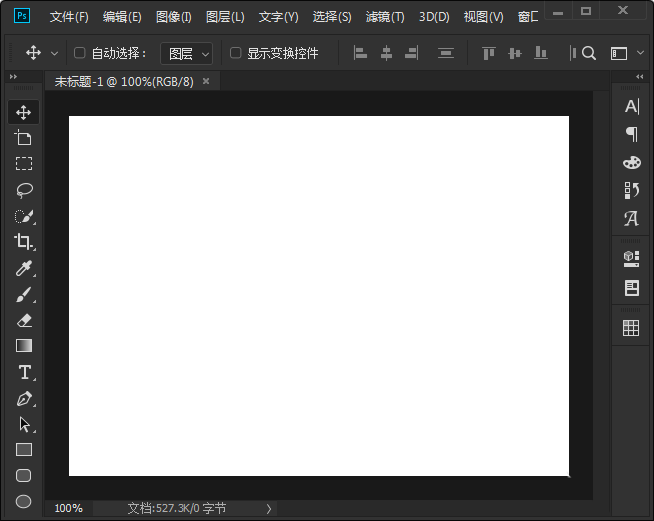Open the 视图(V) menu
Screen dimensions: 654x521
click(x=484, y=17)
